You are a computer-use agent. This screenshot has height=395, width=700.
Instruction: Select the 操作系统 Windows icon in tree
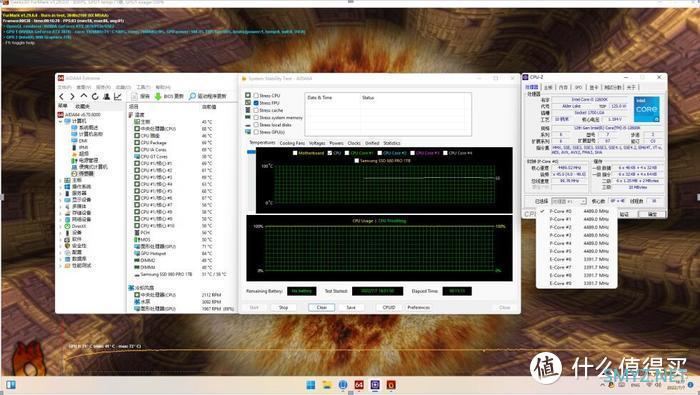tap(67, 187)
